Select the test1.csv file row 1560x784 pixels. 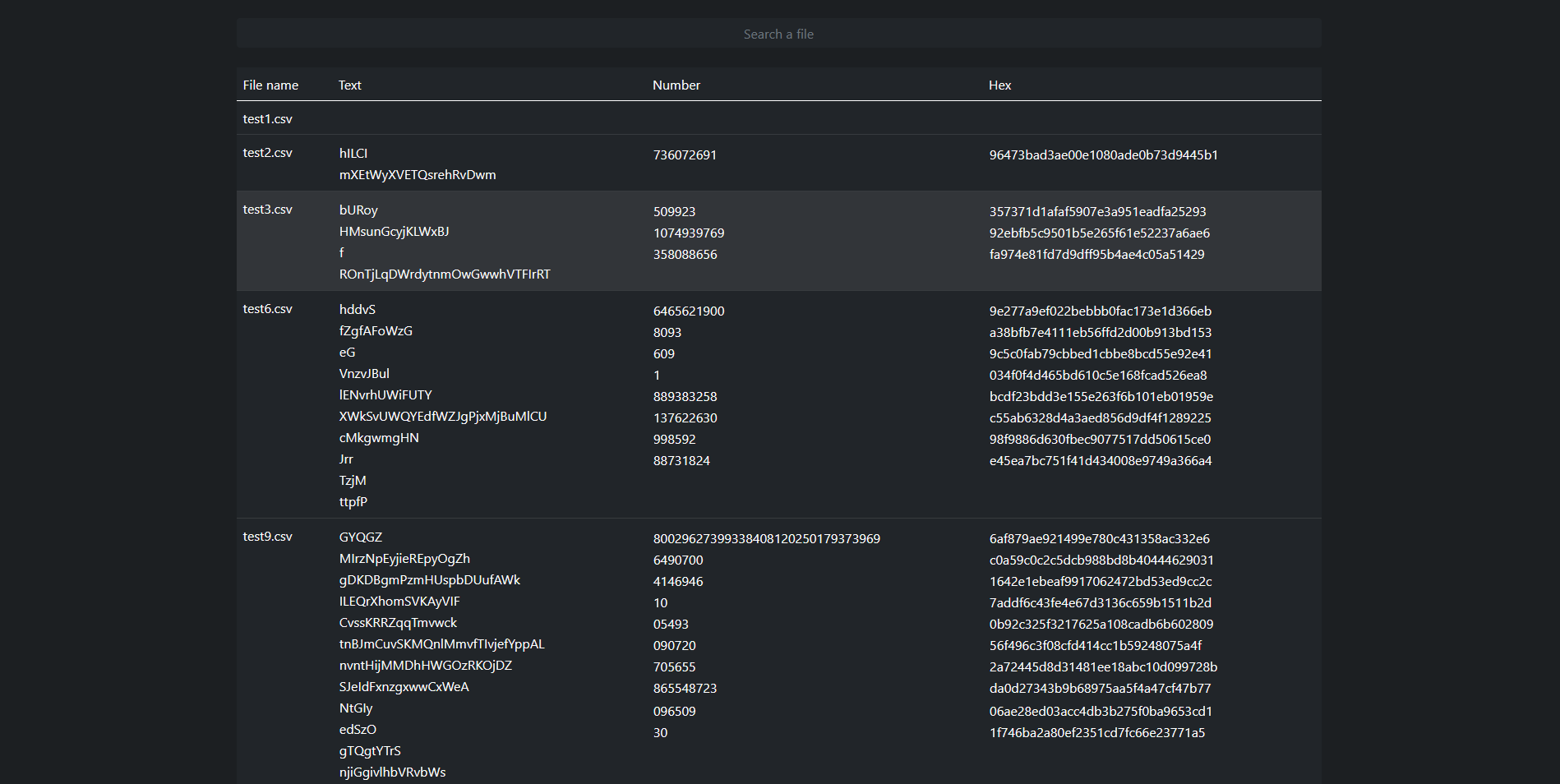tap(778, 118)
